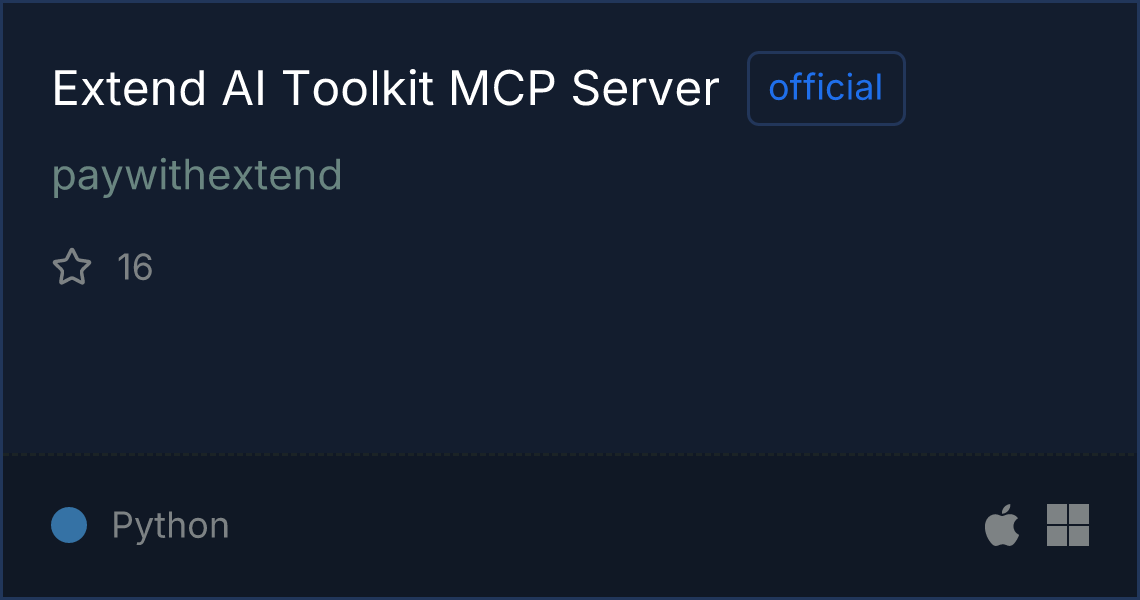Click the star outline icon
Viewport: 1140px width, 600px height.
pos(72,266)
